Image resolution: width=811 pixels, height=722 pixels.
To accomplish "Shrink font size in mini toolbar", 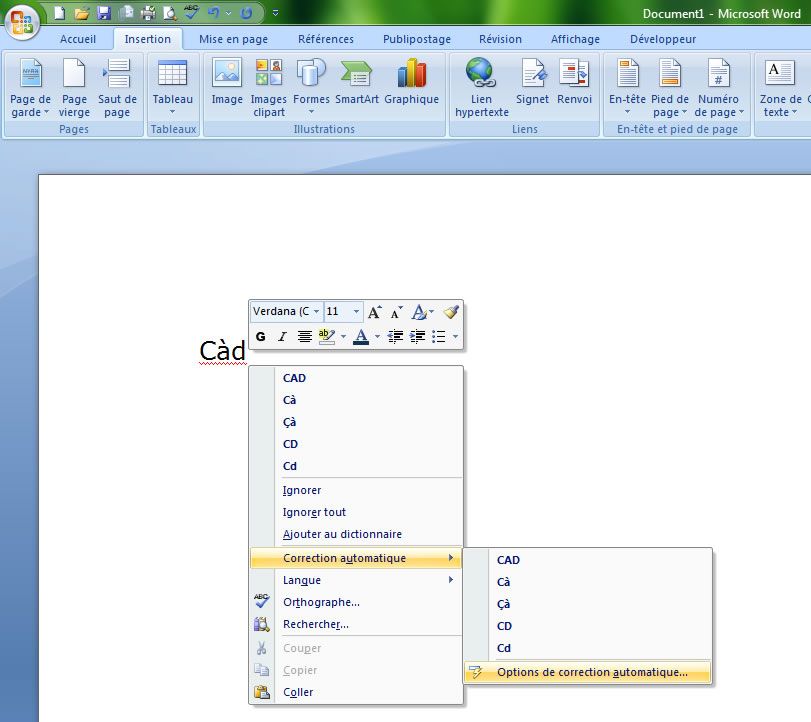I will (396, 312).
